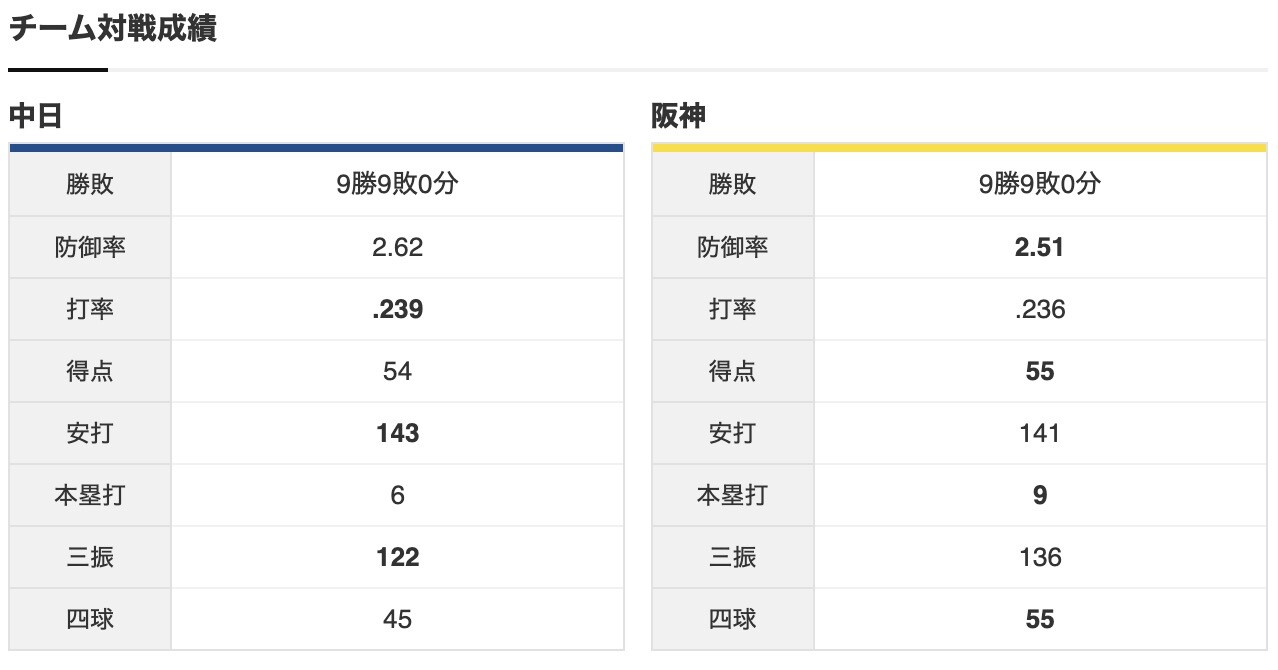This screenshot has height=670, width=1278.
Task: Select 阪神's 勝敗 record 9勝9敗0分
Action: click(x=1040, y=184)
